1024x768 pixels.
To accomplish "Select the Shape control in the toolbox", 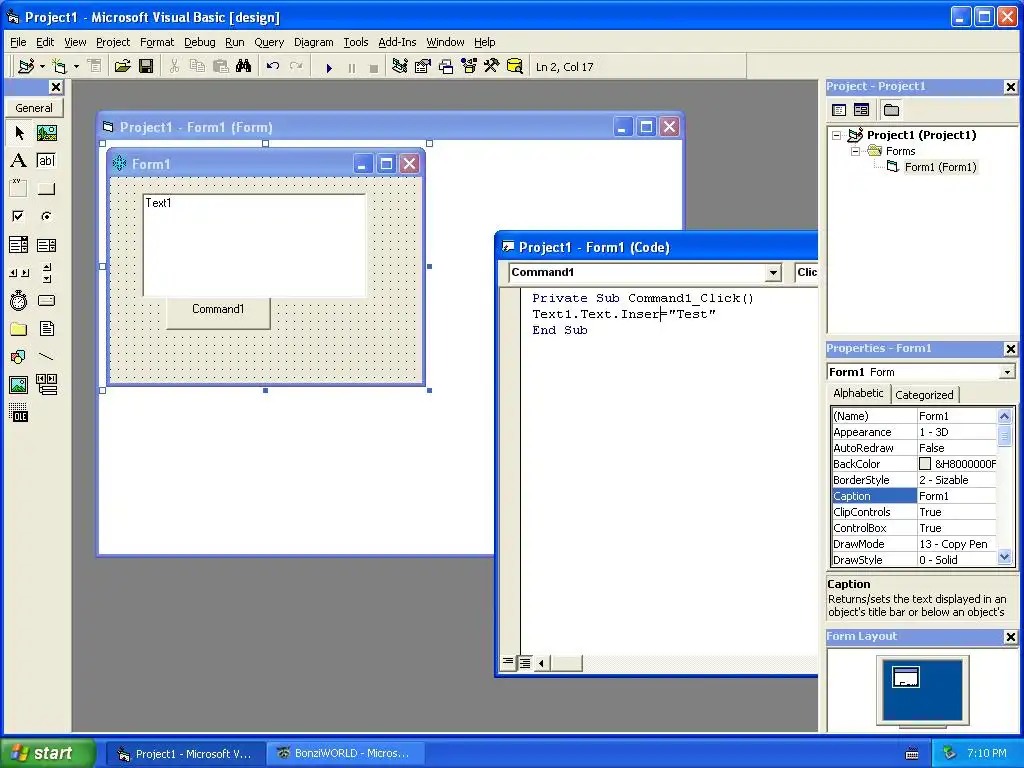I will click(x=19, y=357).
